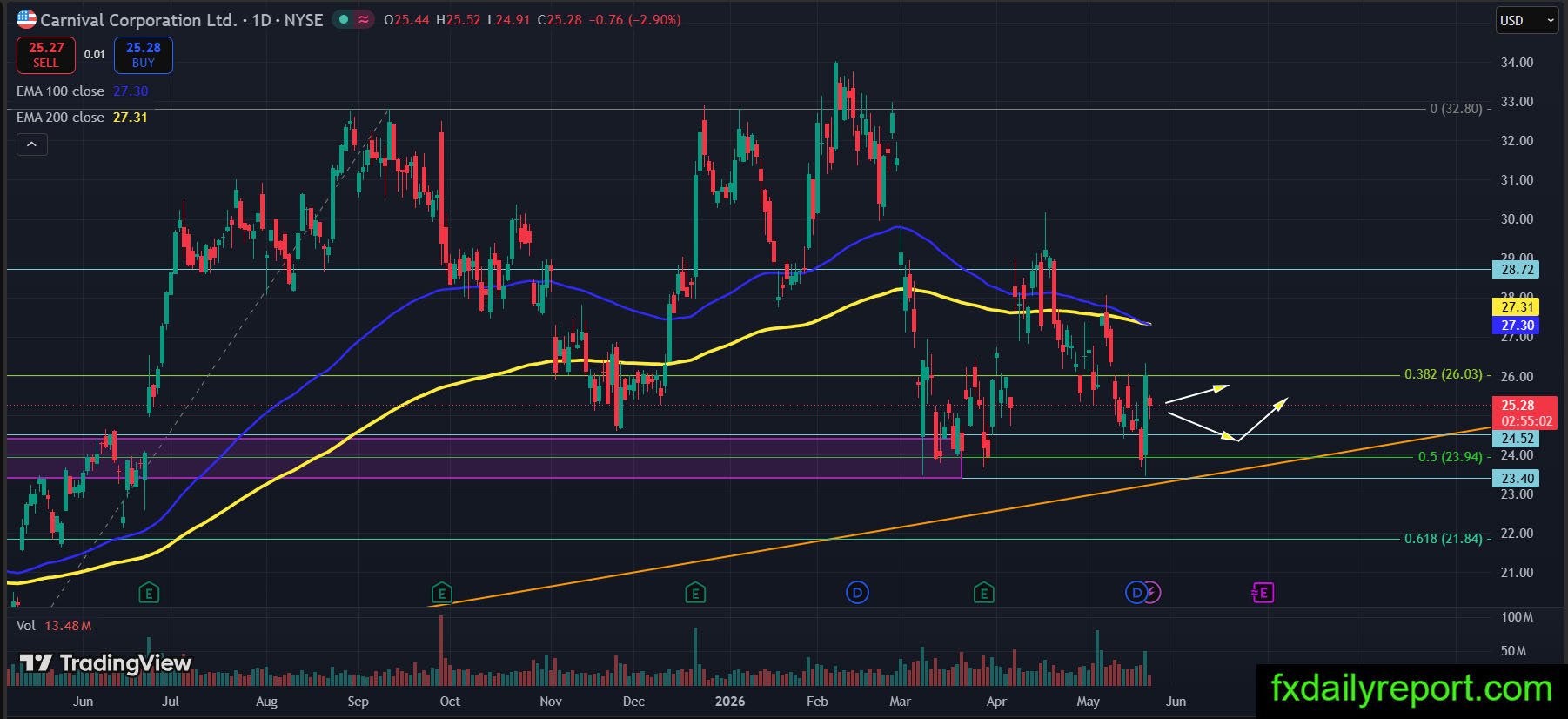Click the 34.00 price scale label
This screenshot has height=719, width=1568.
point(1517,63)
